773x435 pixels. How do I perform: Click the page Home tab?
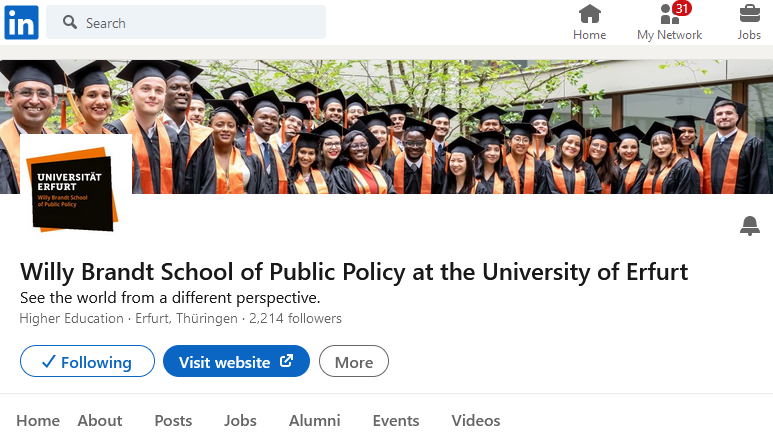(x=38, y=420)
